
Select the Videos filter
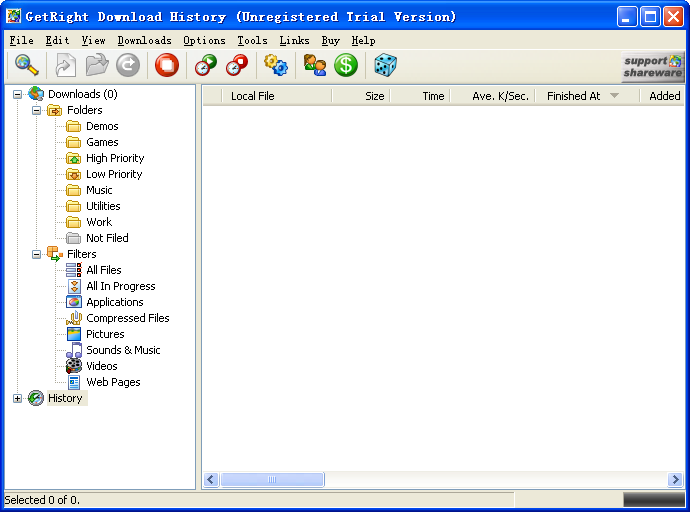102,366
